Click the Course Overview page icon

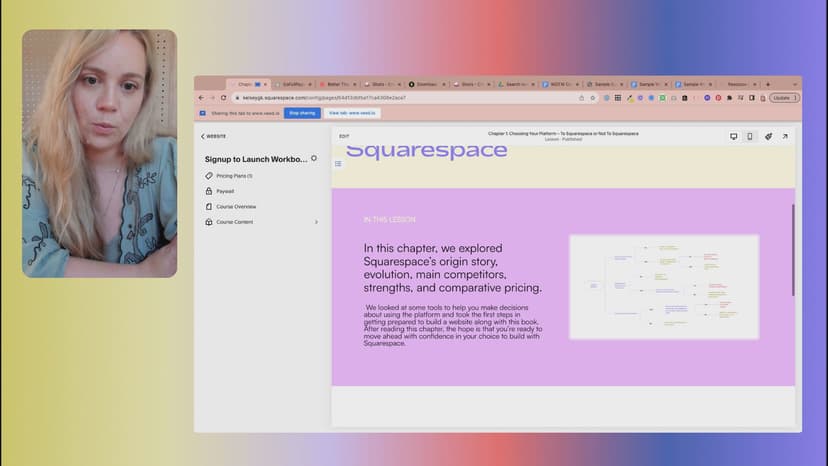[208, 206]
